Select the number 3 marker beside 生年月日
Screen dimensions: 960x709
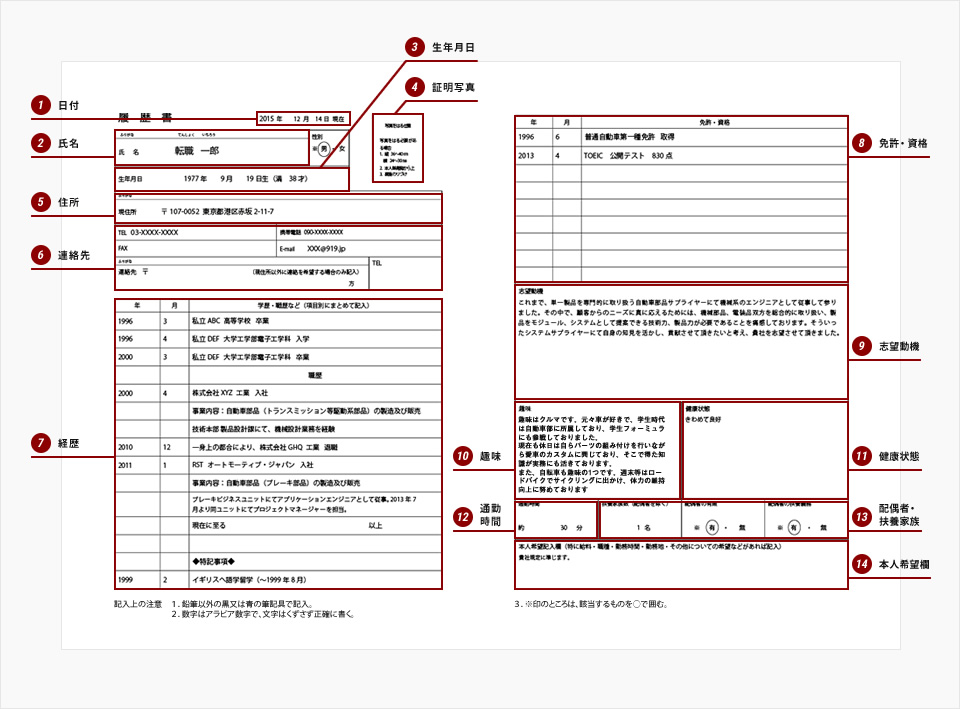[414, 47]
